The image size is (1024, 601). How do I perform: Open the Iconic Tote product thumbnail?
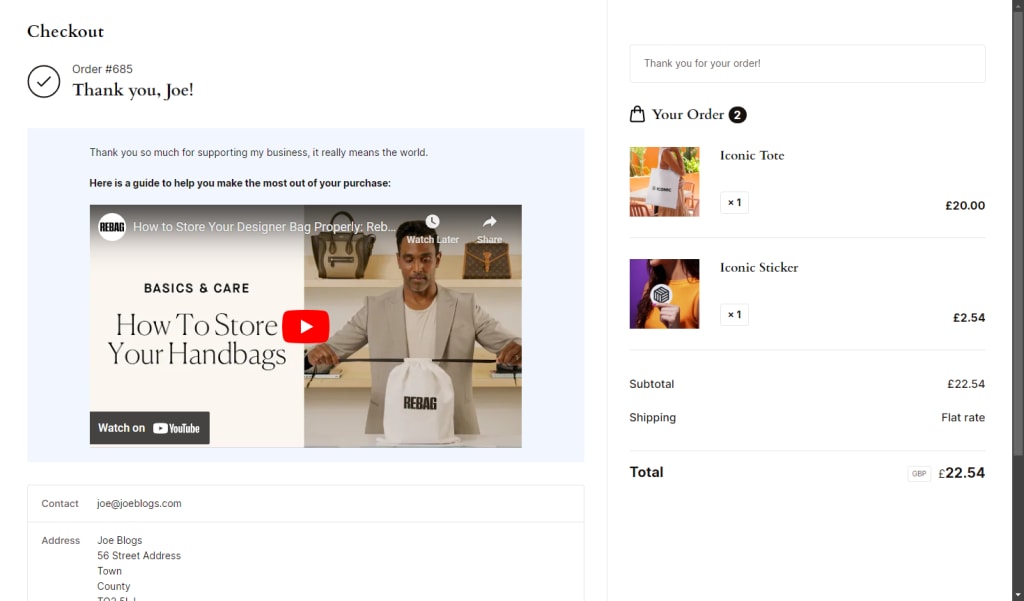(664, 182)
